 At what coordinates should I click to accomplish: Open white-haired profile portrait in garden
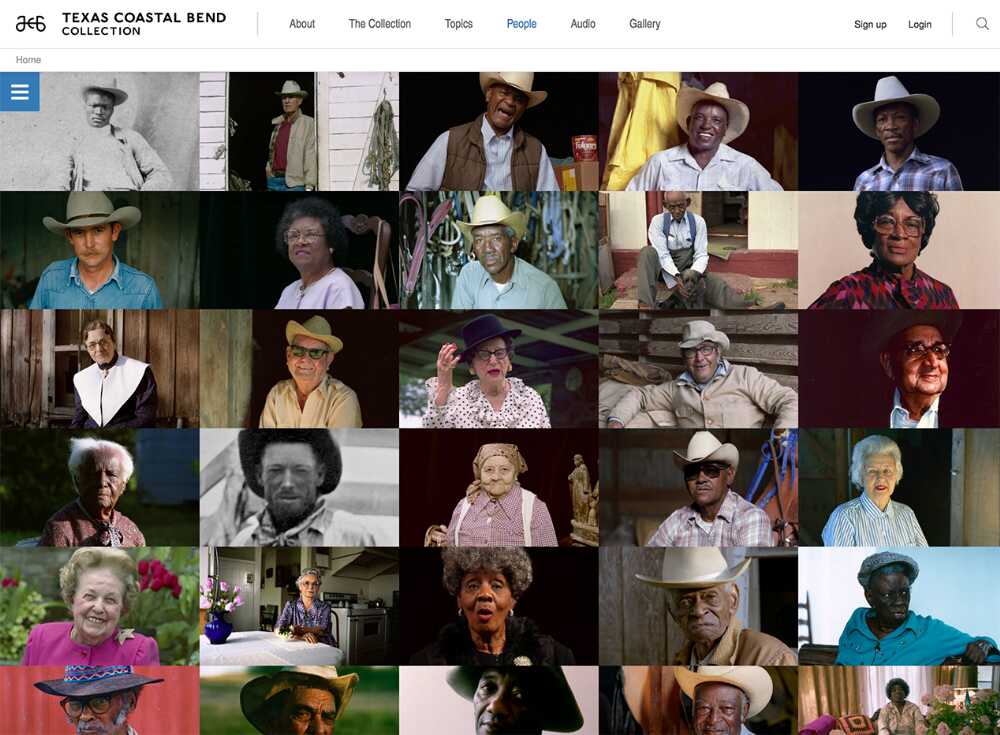[99, 487]
